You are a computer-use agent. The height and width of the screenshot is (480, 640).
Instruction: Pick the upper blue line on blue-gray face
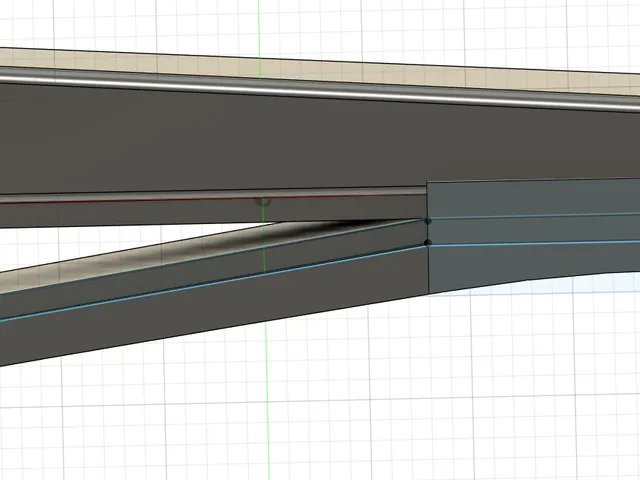[535, 216]
